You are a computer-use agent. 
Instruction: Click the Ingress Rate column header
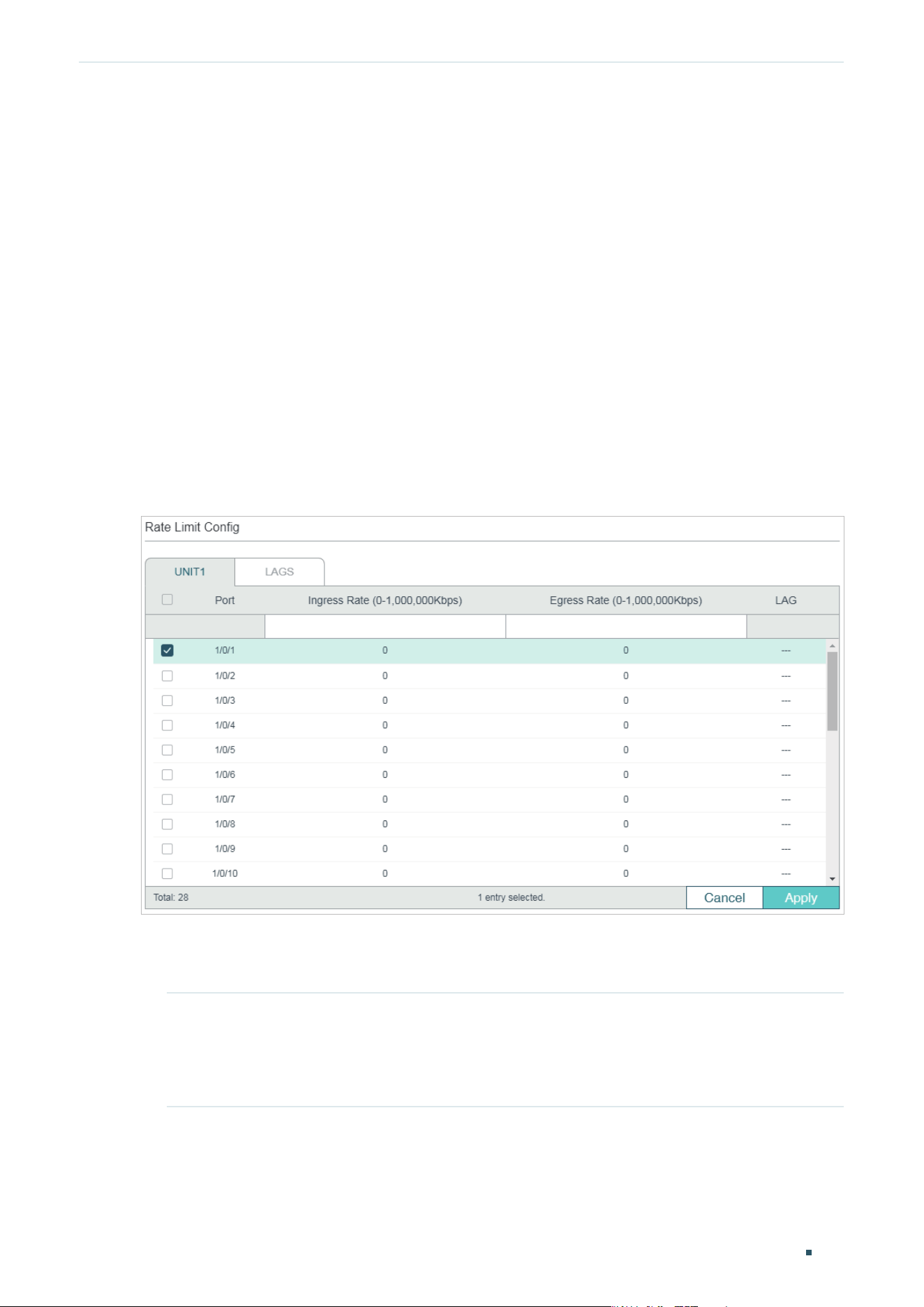(385, 600)
